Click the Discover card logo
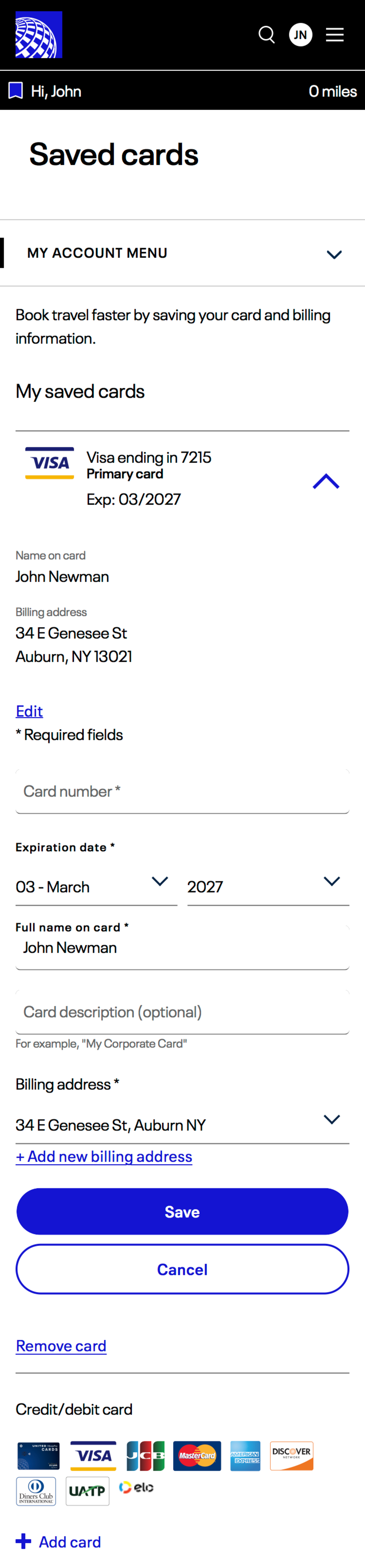The image size is (365, 1568). coord(291,1455)
